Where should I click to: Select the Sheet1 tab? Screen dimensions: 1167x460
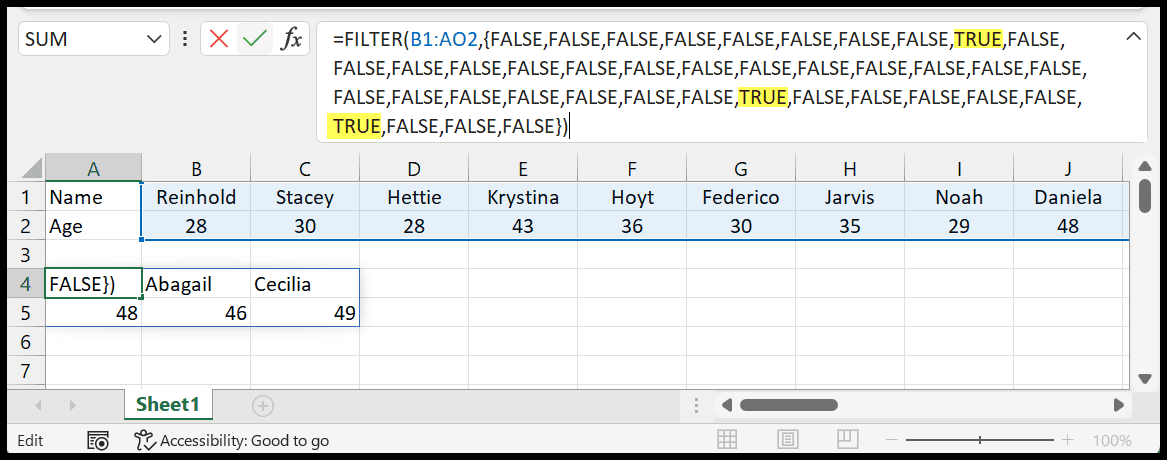click(167, 405)
